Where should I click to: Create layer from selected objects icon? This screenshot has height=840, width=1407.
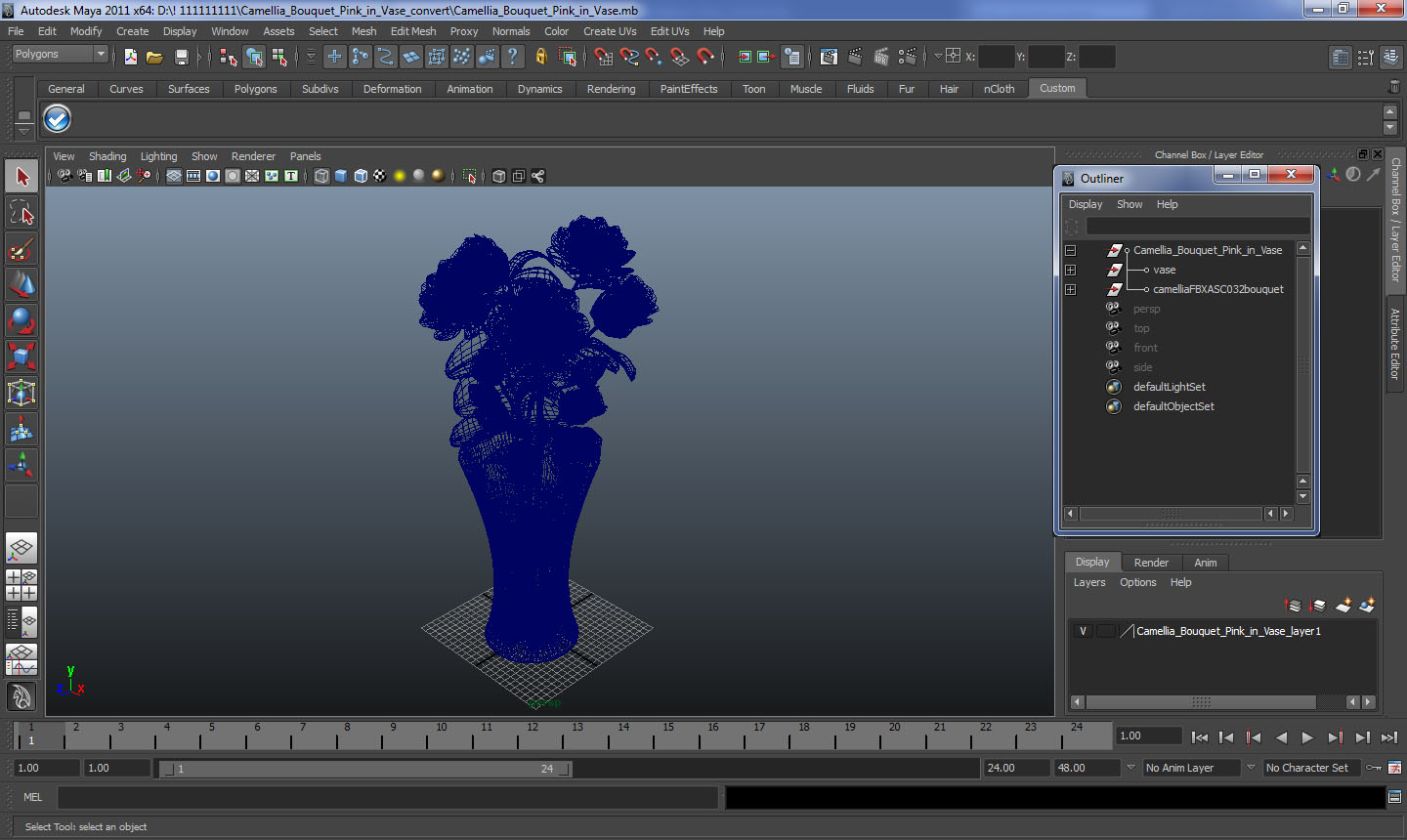1367,606
